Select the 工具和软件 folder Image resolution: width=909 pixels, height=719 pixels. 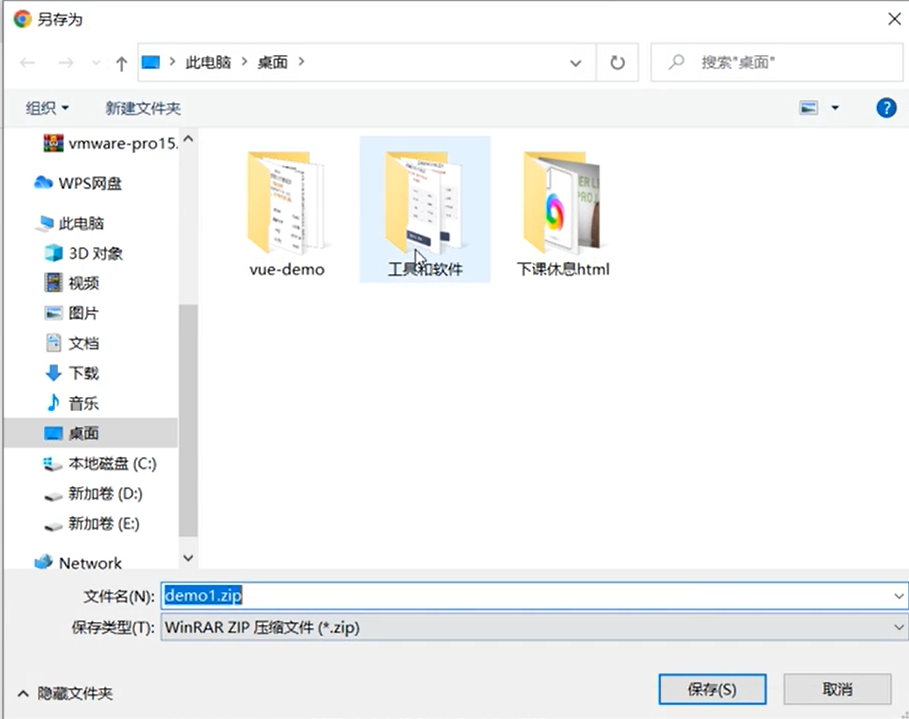pos(424,212)
